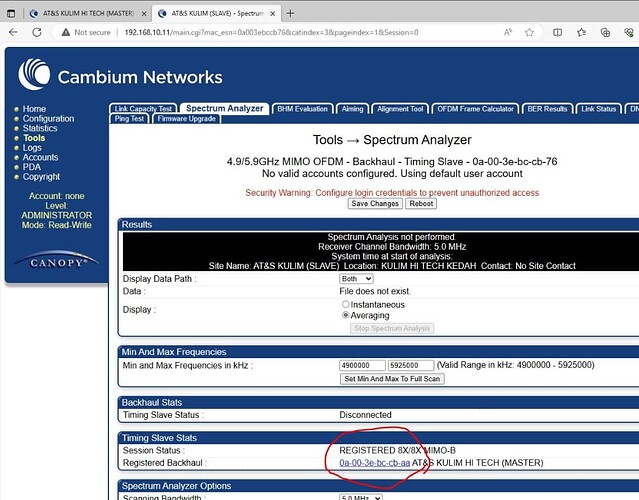Close the AT&S KULIM HI TECH (MASTER) tab
This screenshot has width=639, height=500.
click(x=144, y=13)
